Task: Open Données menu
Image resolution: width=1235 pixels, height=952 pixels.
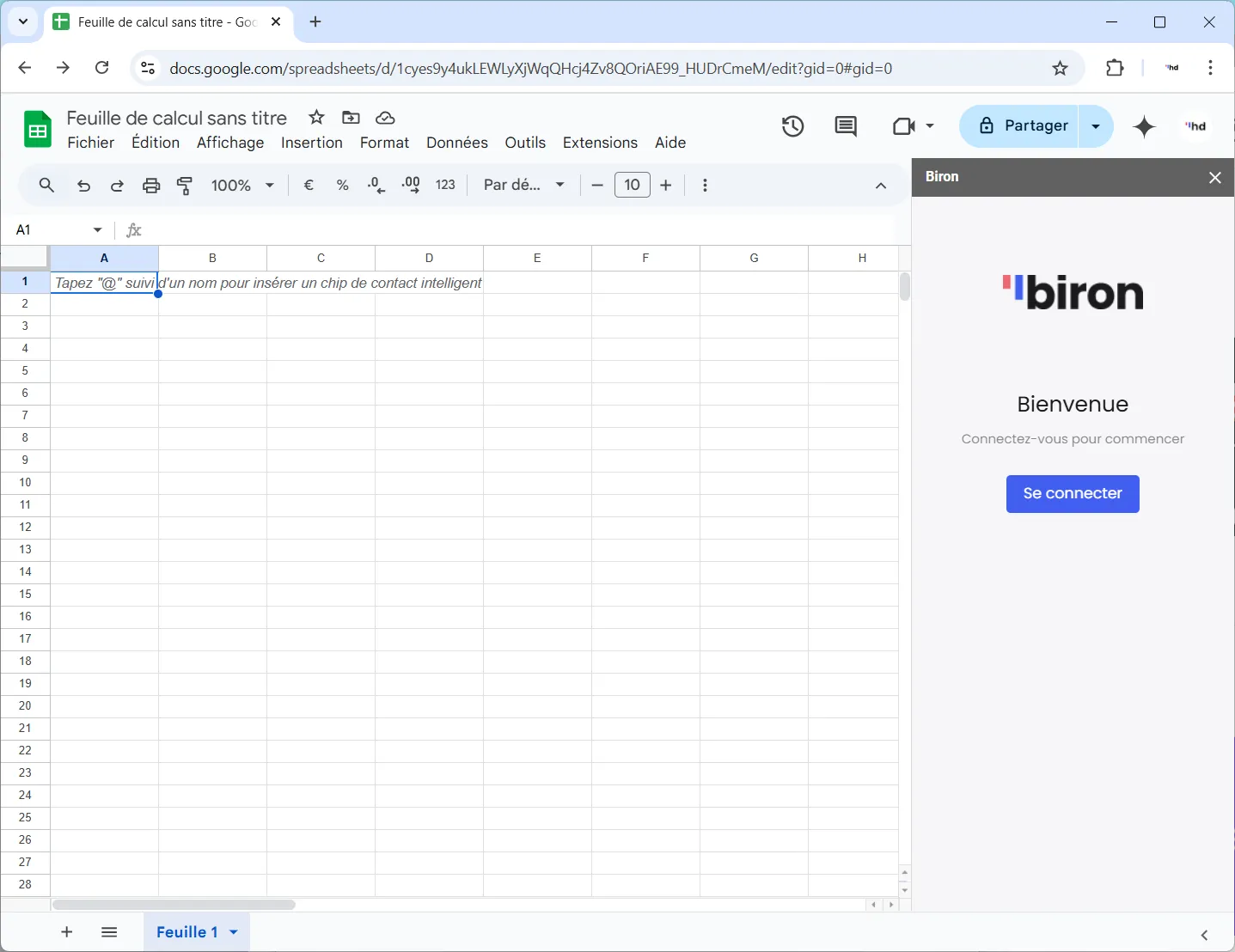Action: (x=457, y=143)
